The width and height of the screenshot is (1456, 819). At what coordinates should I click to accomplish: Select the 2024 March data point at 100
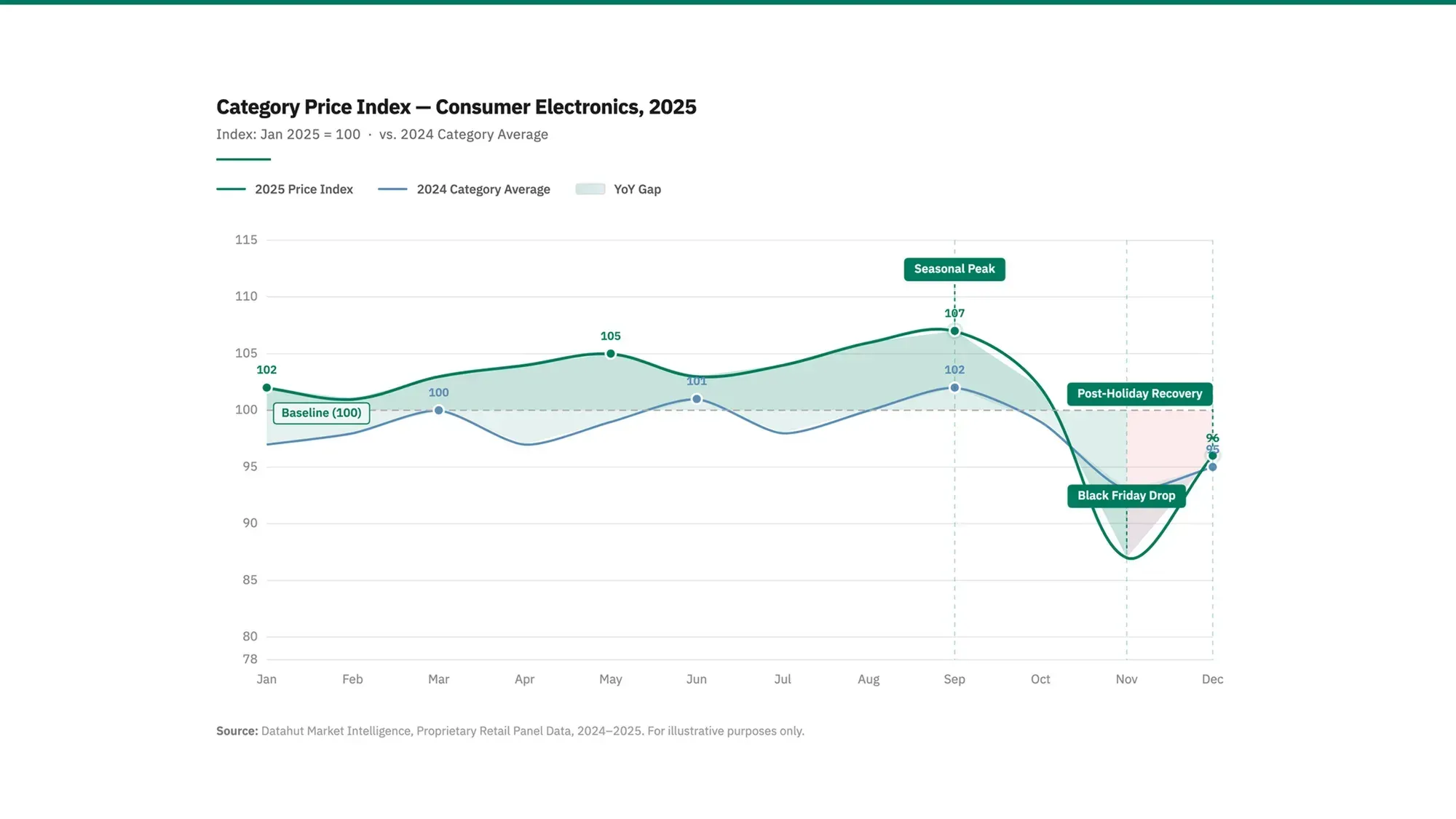click(438, 411)
